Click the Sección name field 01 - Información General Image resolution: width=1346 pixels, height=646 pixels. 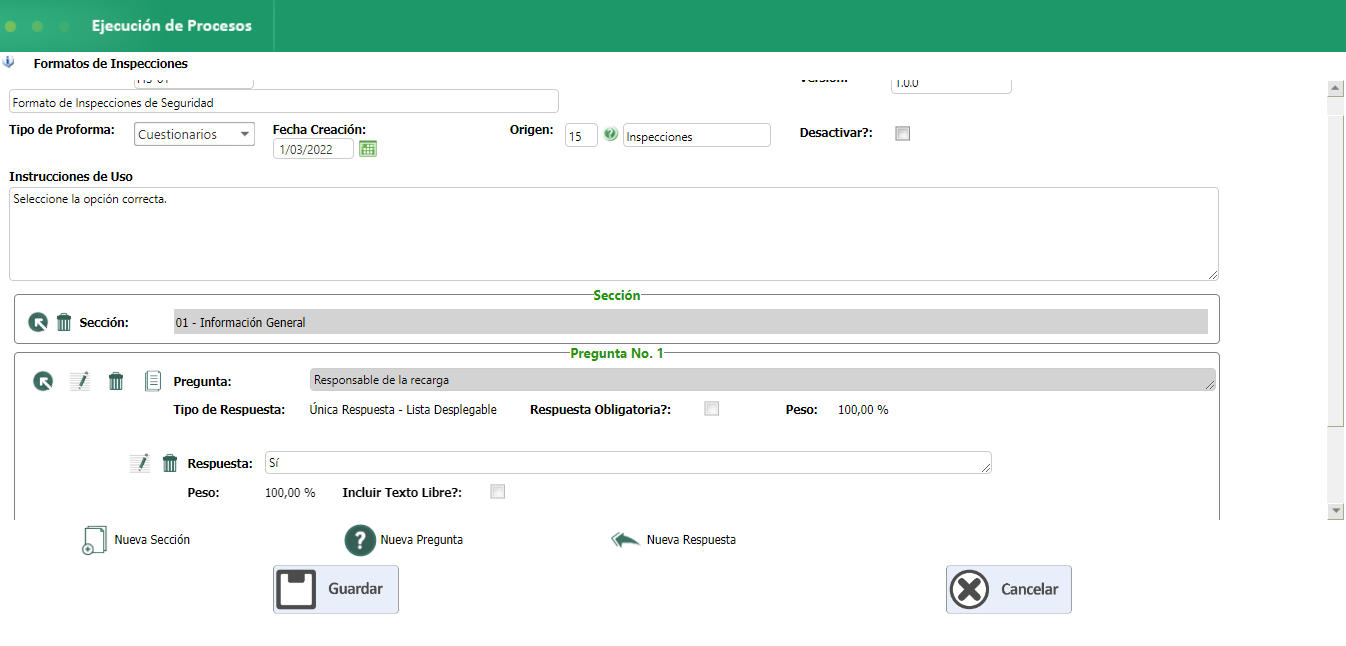click(x=690, y=322)
